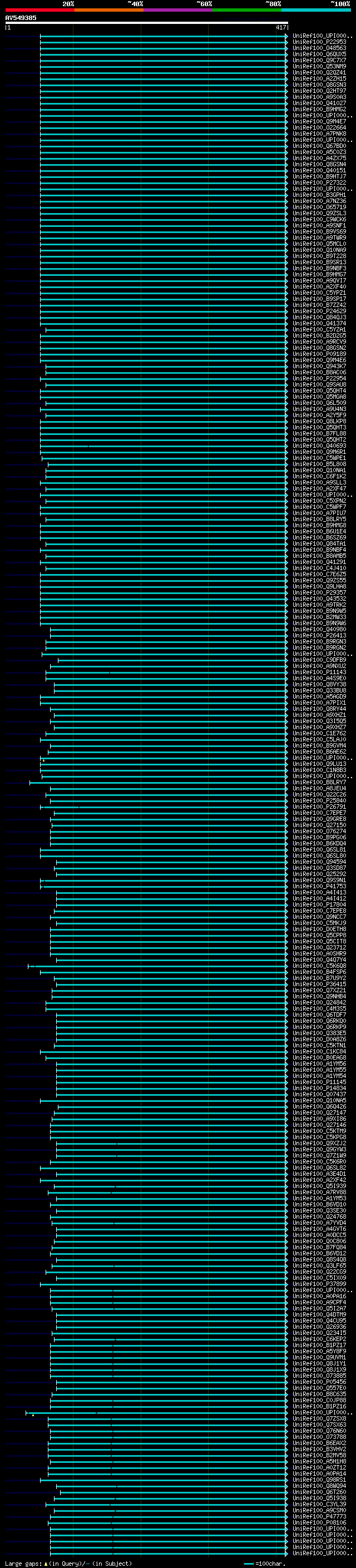
Task: Click label UniRef100_O22664
Action: [x=319, y=128]
